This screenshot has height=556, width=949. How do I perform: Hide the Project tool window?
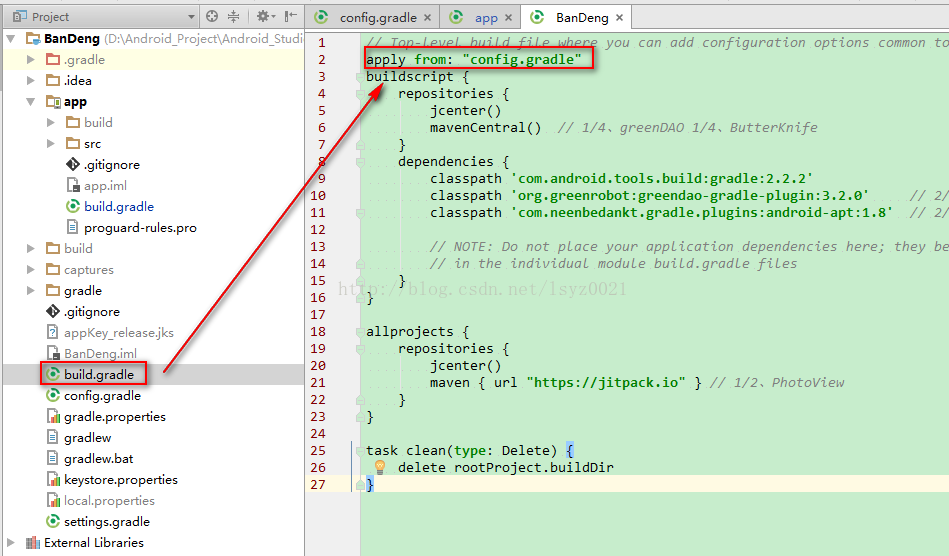pyautogui.click(x=291, y=16)
